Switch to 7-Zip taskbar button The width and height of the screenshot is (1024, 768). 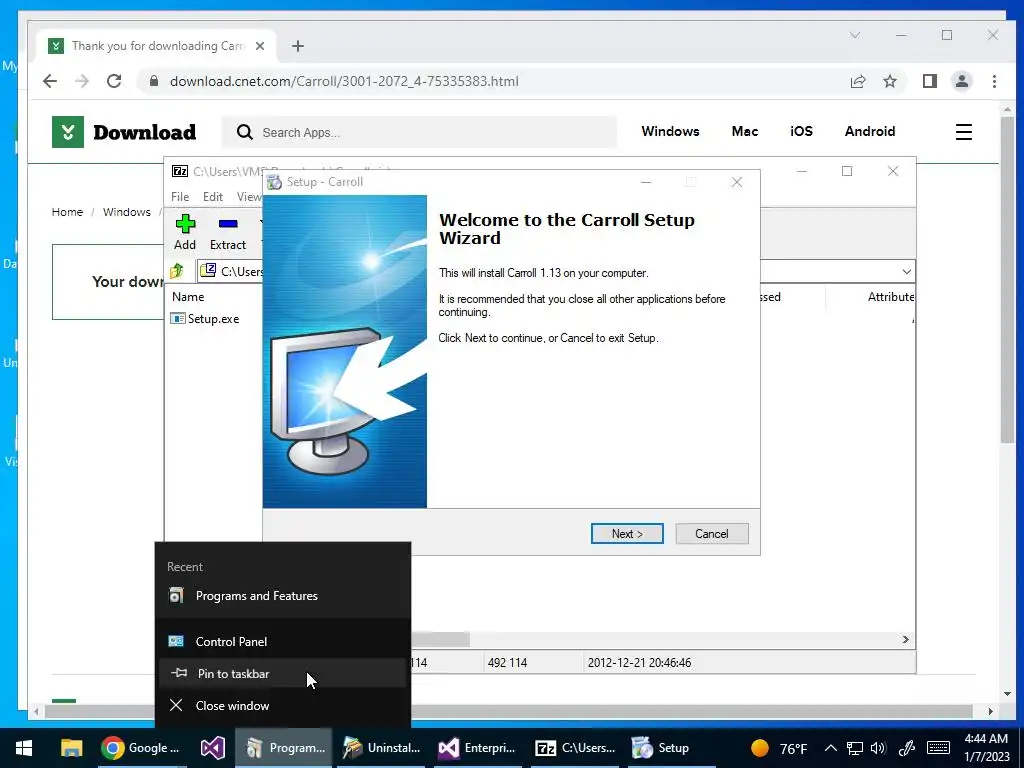pos(575,748)
